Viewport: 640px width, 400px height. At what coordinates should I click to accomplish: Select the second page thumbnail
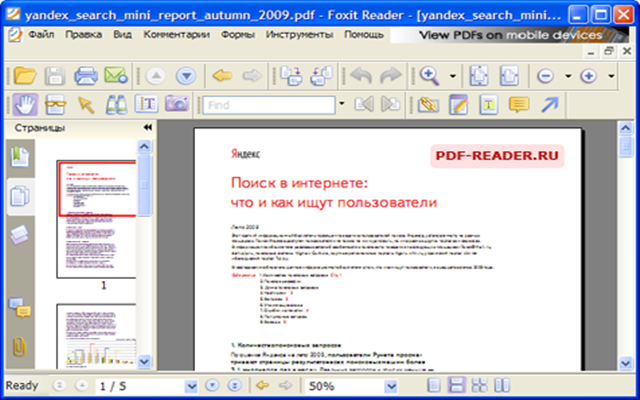pyautogui.click(x=96, y=336)
